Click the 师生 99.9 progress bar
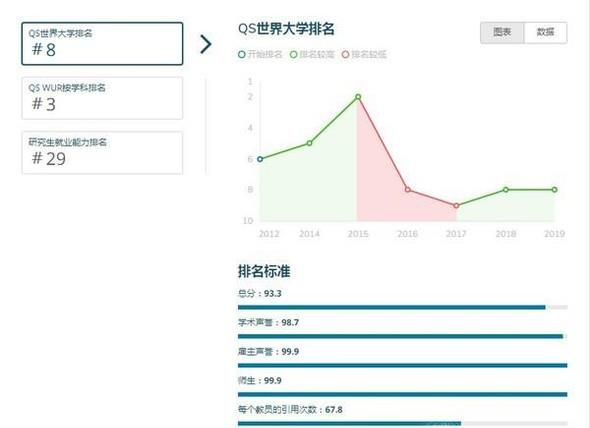Viewport: 590px width, 428px height. click(x=403, y=394)
